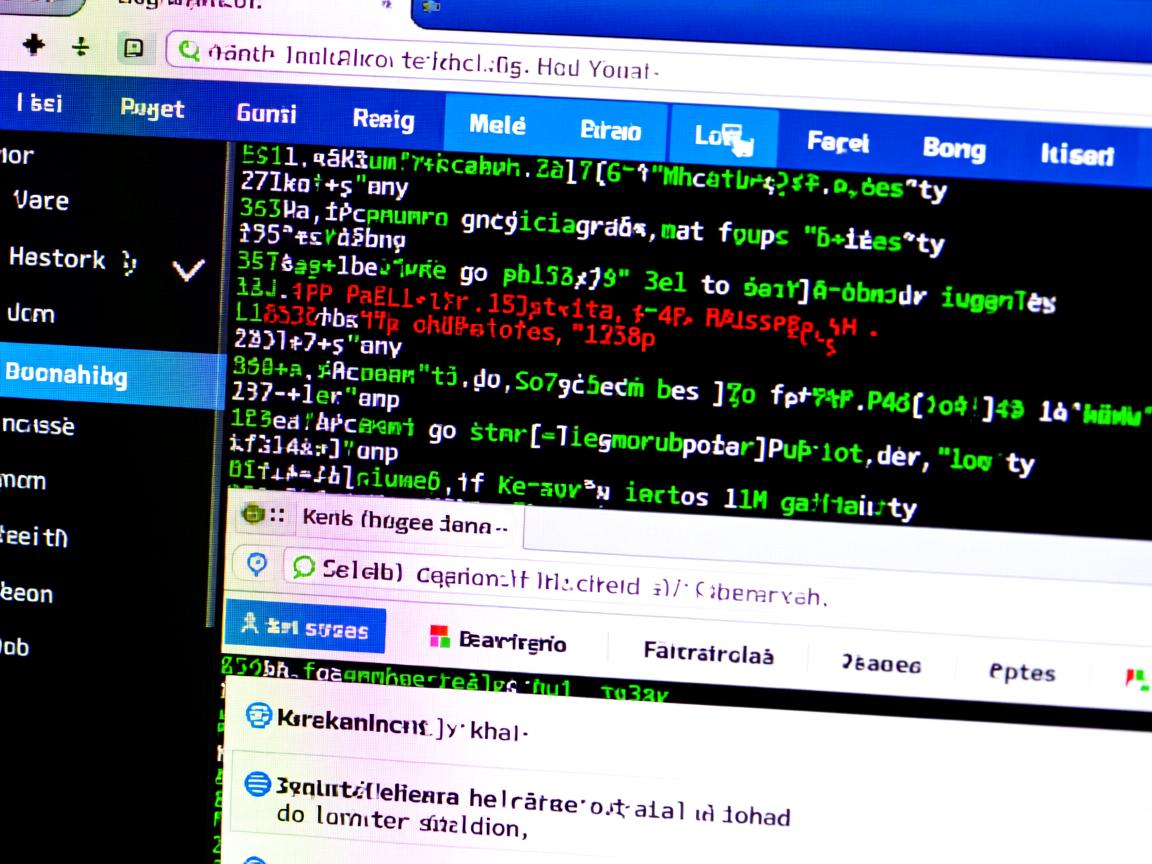Viewport: 1152px width, 864px height.
Task: Click the divide symbol icon in the top toolbar
Action: coord(82,47)
